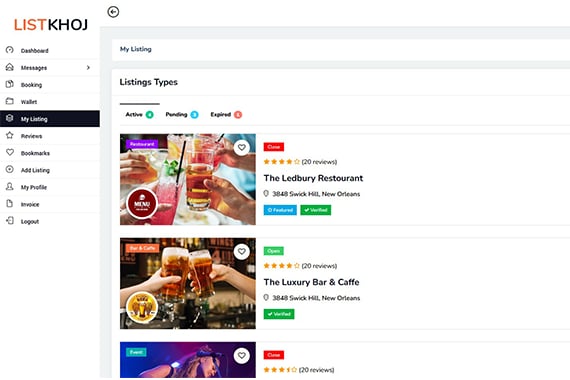Viewport: 570px width, 380px height.
Task: Open the Event listing singer thumbnail
Action: 188,360
